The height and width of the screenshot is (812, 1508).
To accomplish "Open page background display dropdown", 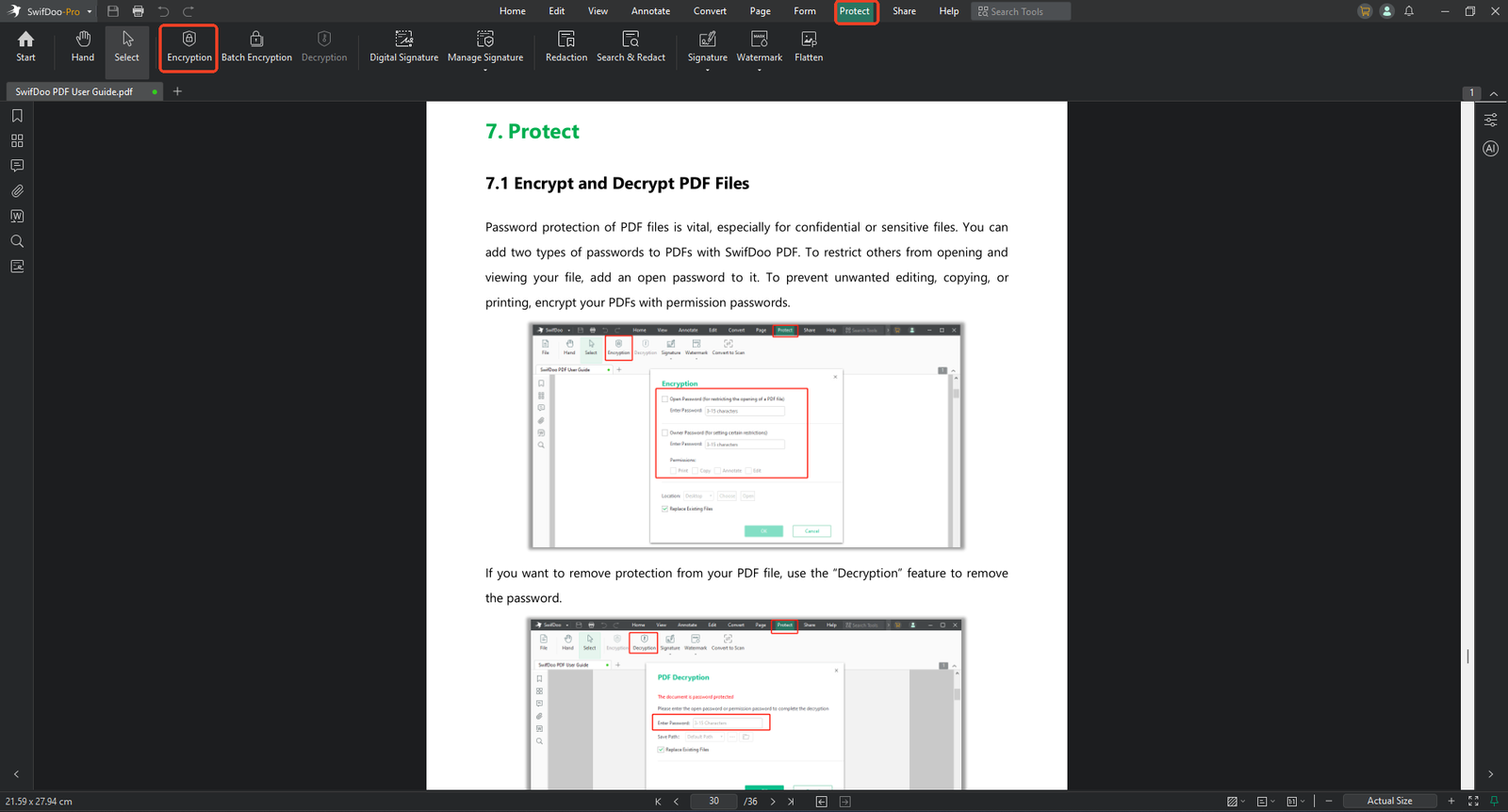I will 1236,801.
